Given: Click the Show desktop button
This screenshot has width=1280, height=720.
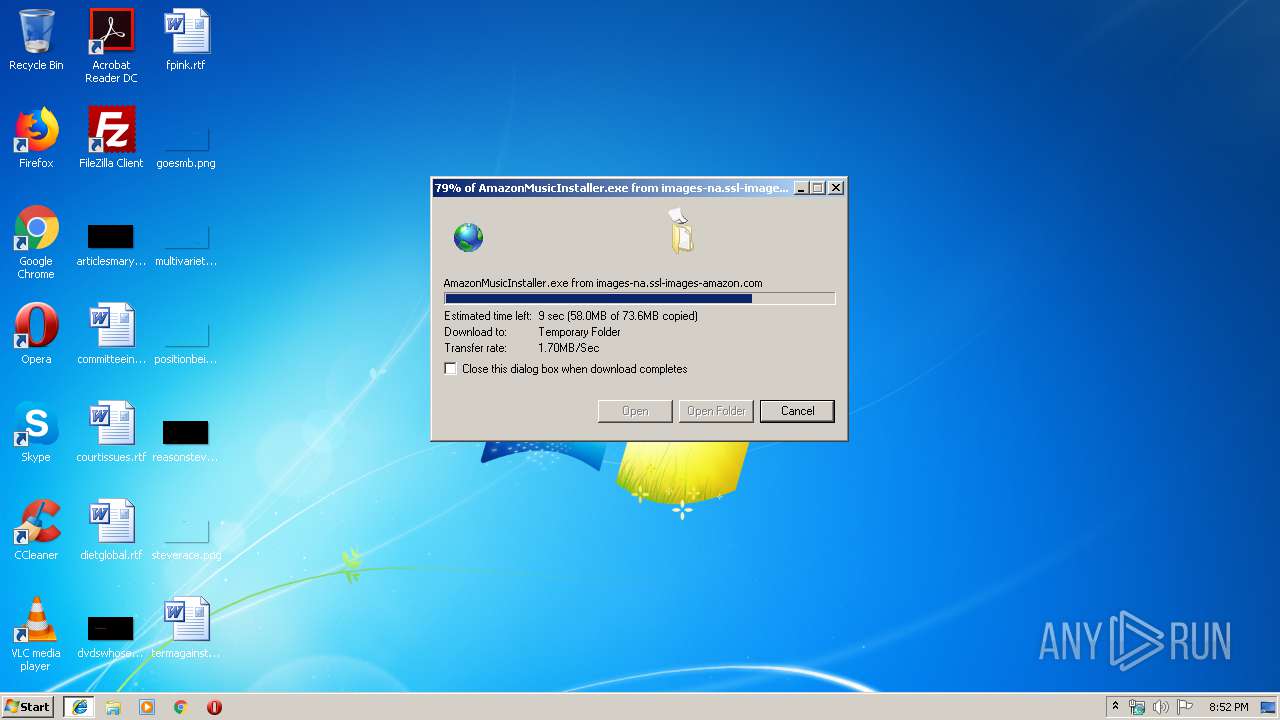Looking at the screenshot, I should (1269, 707).
